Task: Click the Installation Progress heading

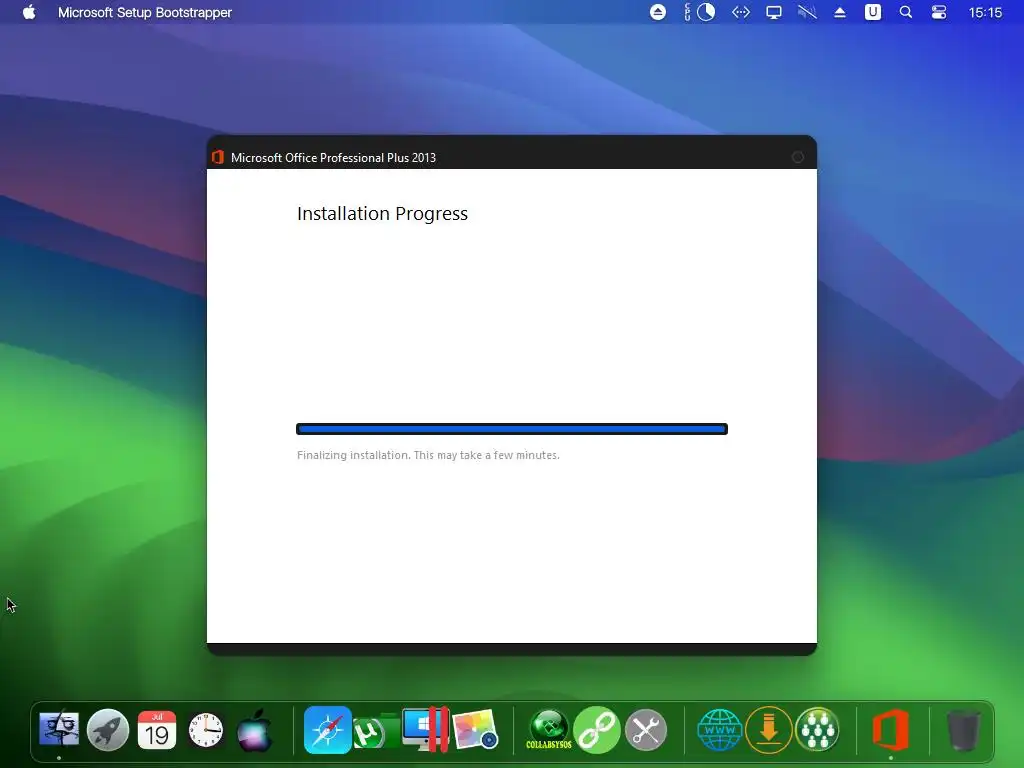Action: pyautogui.click(x=382, y=214)
